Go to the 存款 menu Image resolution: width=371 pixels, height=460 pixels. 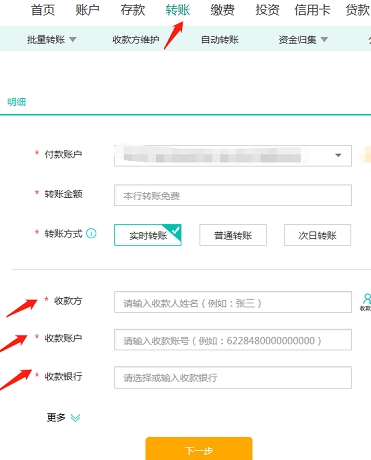click(133, 10)
